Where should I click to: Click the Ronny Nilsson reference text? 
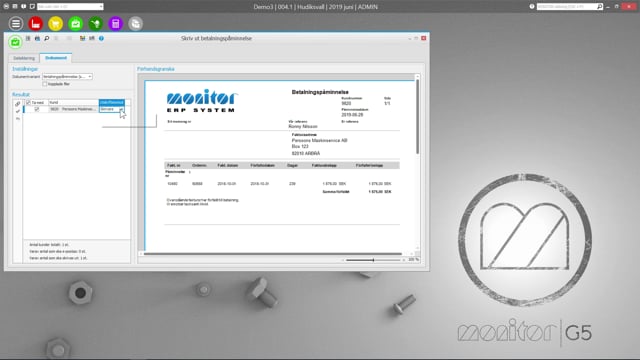(303, 127)
